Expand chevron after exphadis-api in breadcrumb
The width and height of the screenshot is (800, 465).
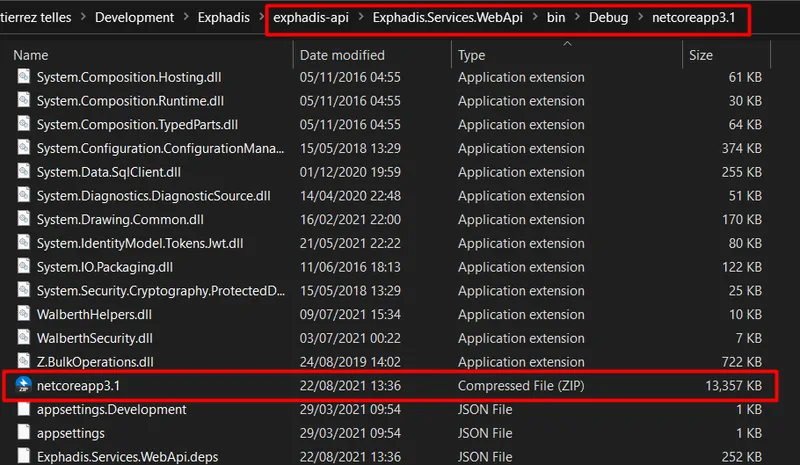pos(361,17)
